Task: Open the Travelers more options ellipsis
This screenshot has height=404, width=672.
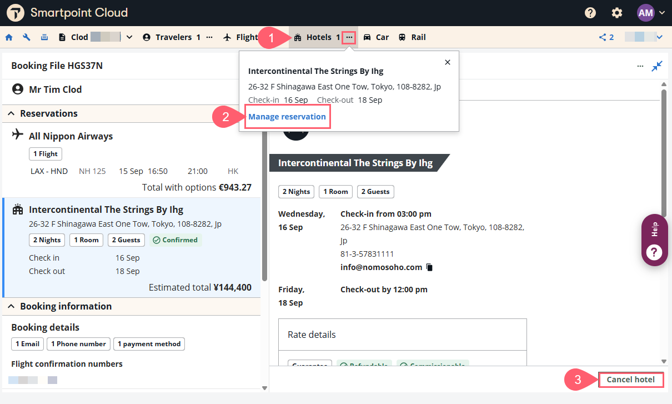Action: click(x=209, y=37)
